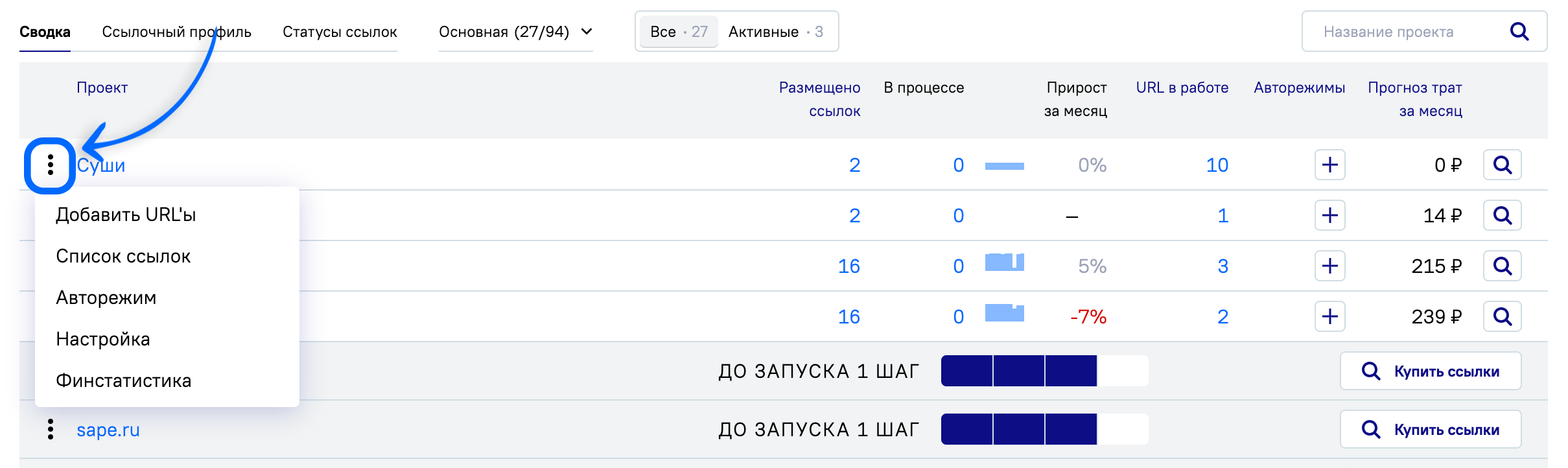Click the search icon in project name field
The height and width of the screenshot is (468, 1568).
tap(1519, 31)
